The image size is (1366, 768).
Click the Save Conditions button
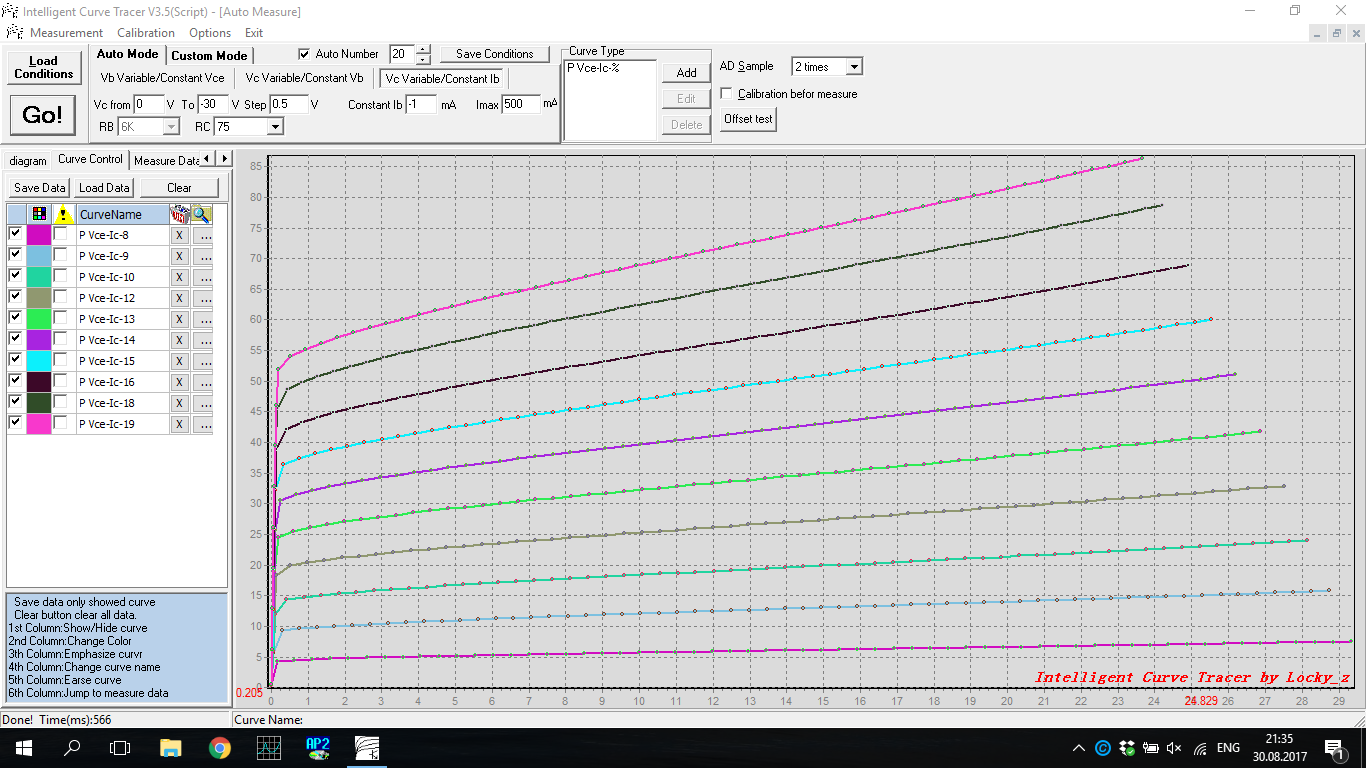494,54
